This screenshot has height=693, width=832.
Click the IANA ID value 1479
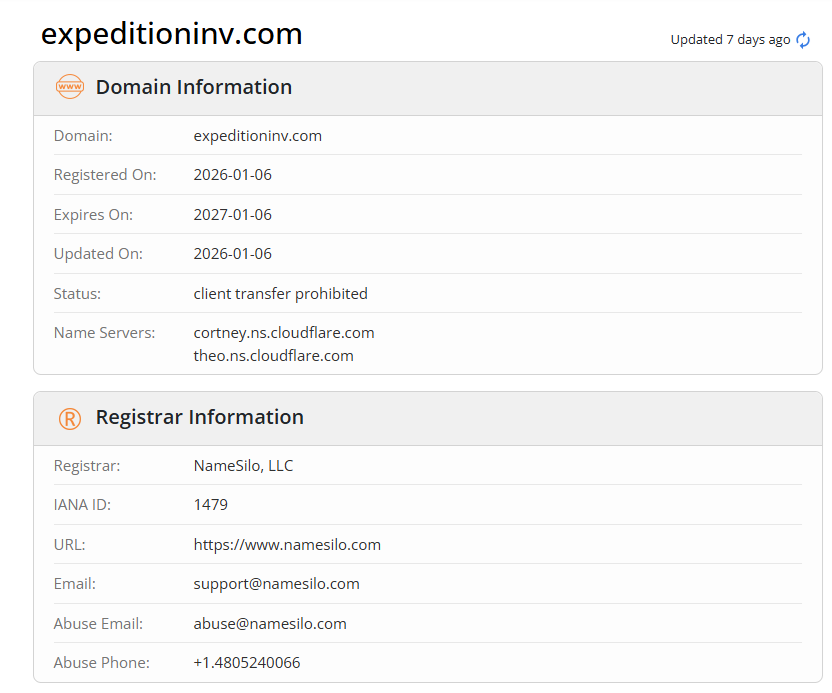pos(210,505)
